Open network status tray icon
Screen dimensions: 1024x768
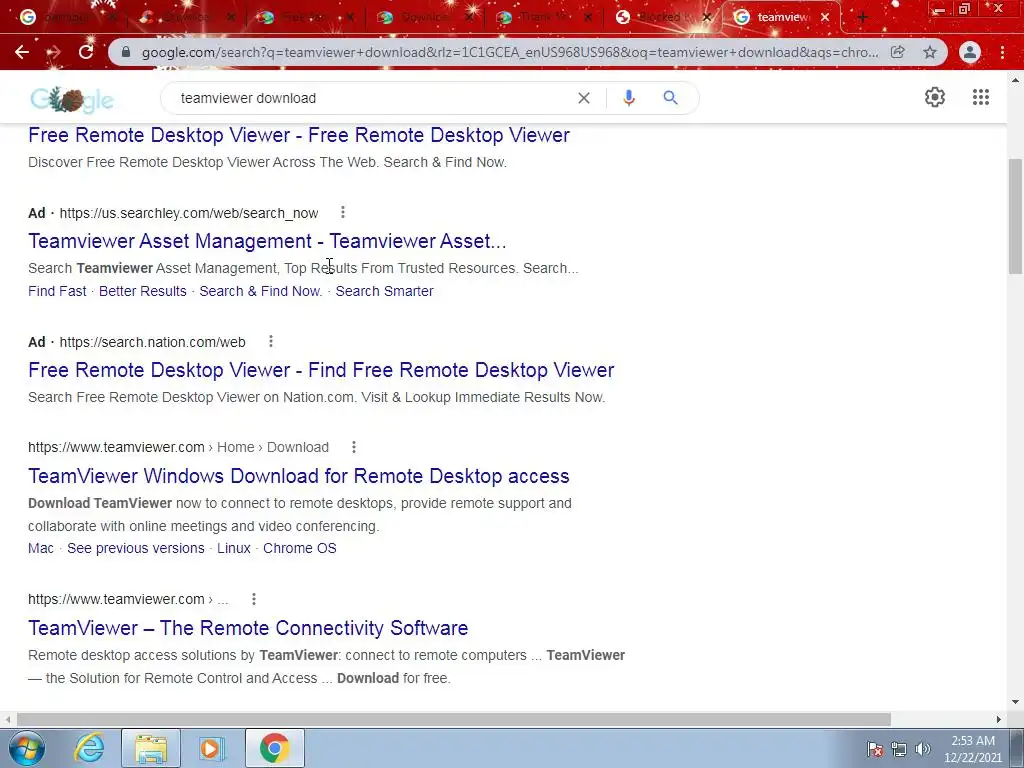click(899, 749)
